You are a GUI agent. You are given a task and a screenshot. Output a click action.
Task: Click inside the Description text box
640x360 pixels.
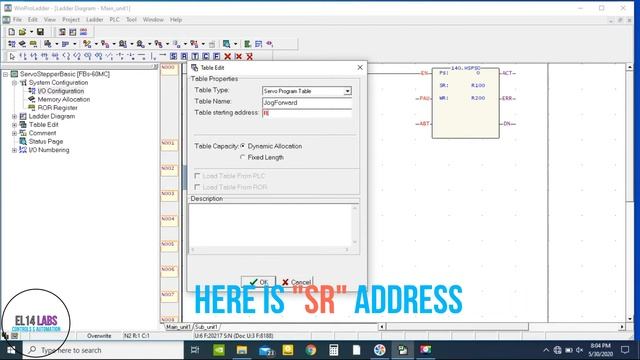[x=270, y=225]
